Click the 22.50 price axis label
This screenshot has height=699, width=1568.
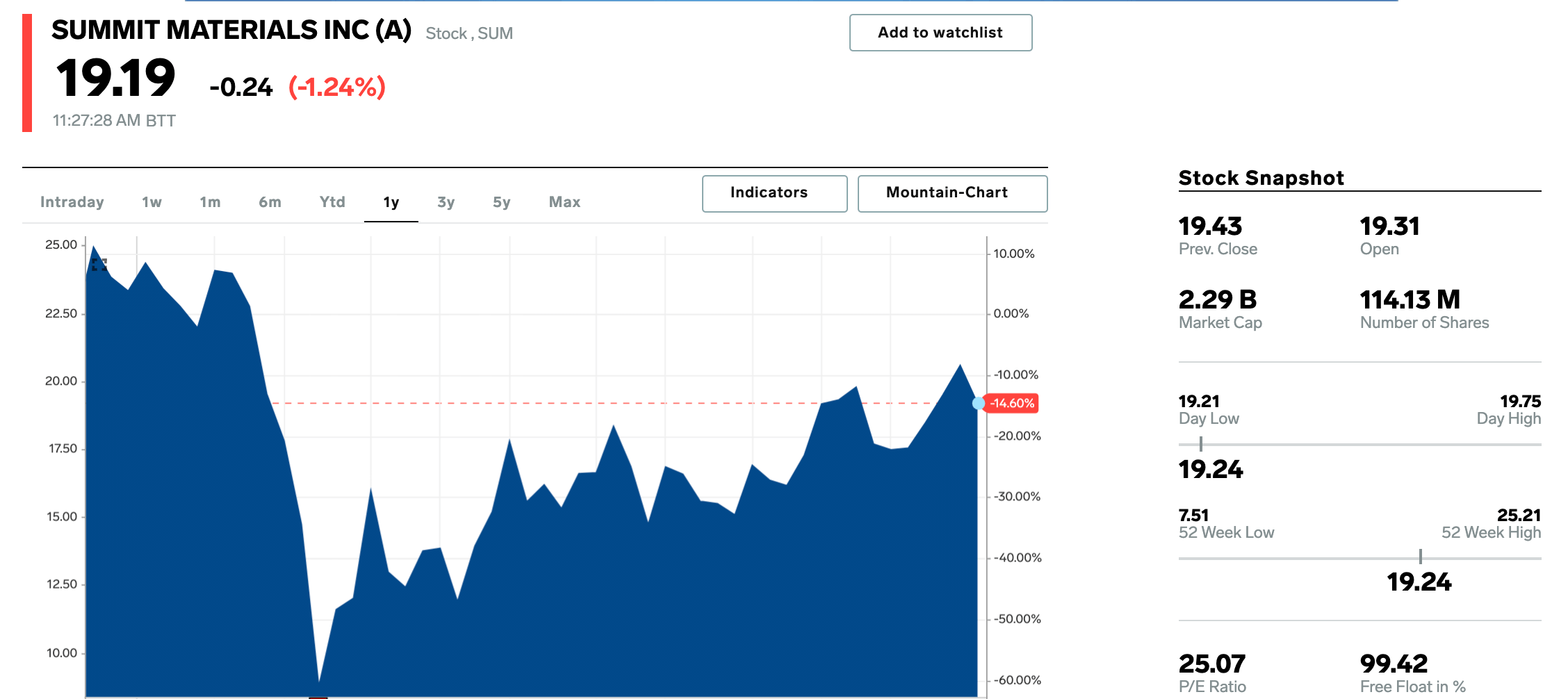[61, 313]
